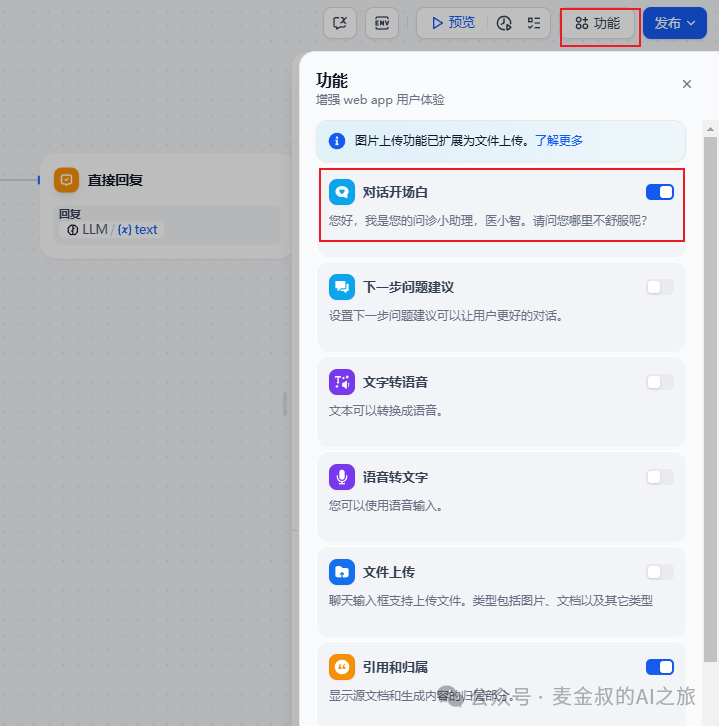719x726 pixels.
Task: Disable the 对话开场白 toggle
Action: [660, 192]
